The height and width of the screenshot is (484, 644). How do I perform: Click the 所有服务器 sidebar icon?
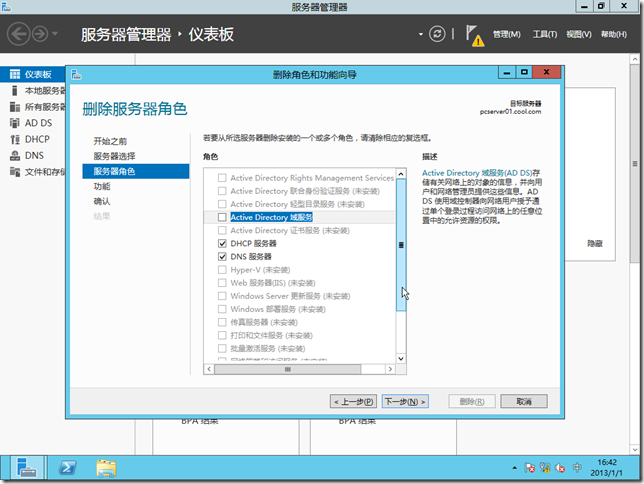(15, 107)
